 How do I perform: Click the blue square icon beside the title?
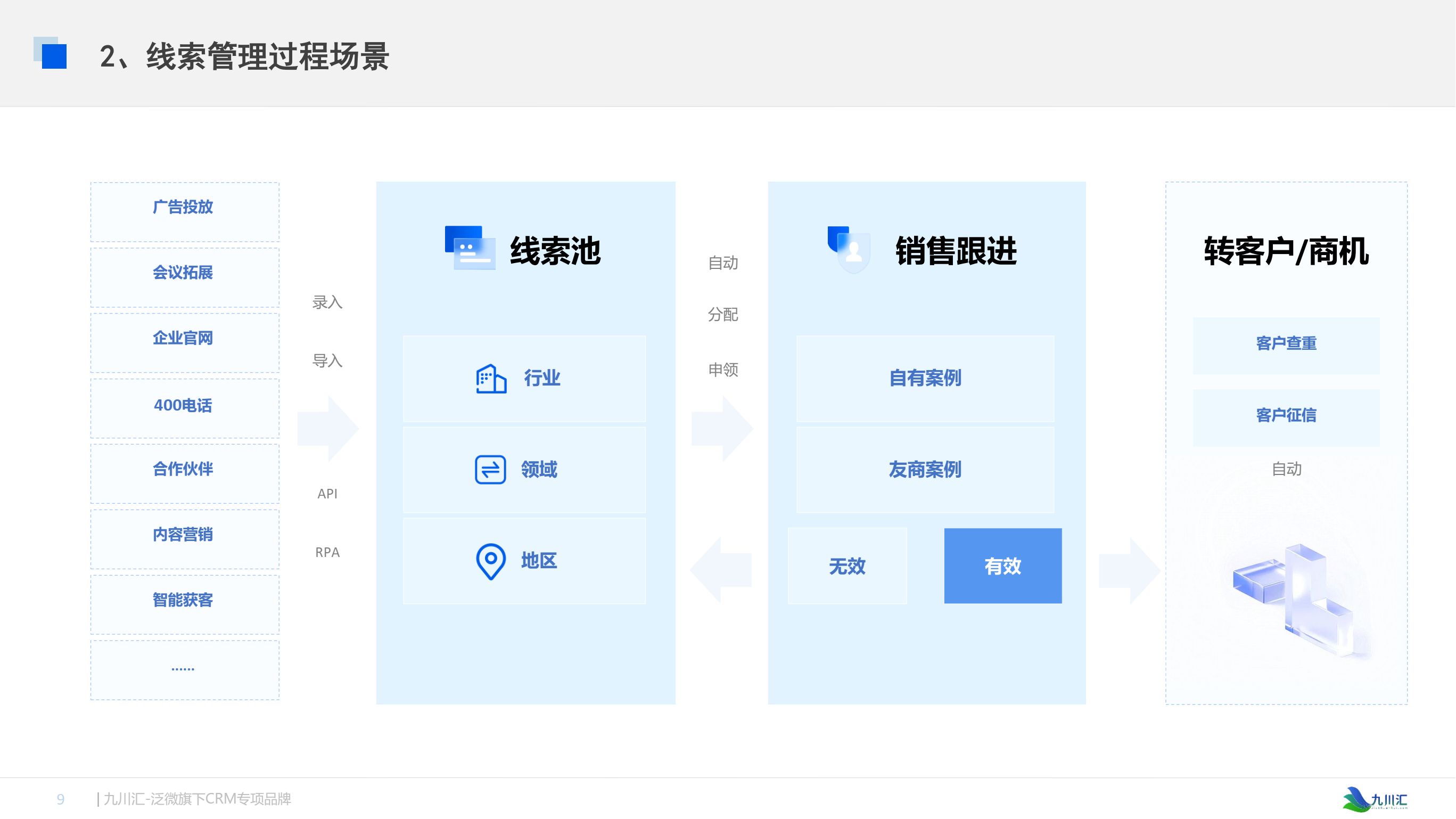50,53
